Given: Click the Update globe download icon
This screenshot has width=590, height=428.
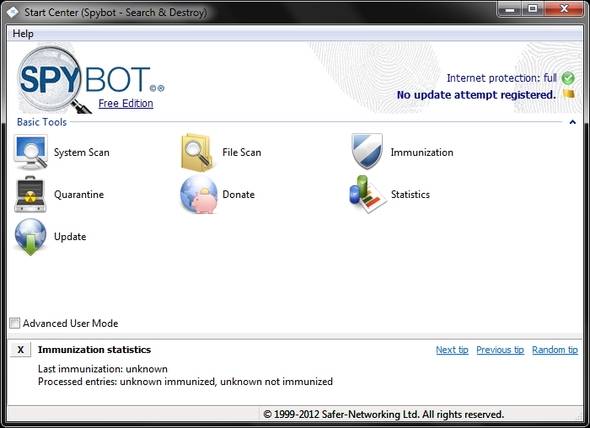Looking at the screenshot, I should [30, 237].
